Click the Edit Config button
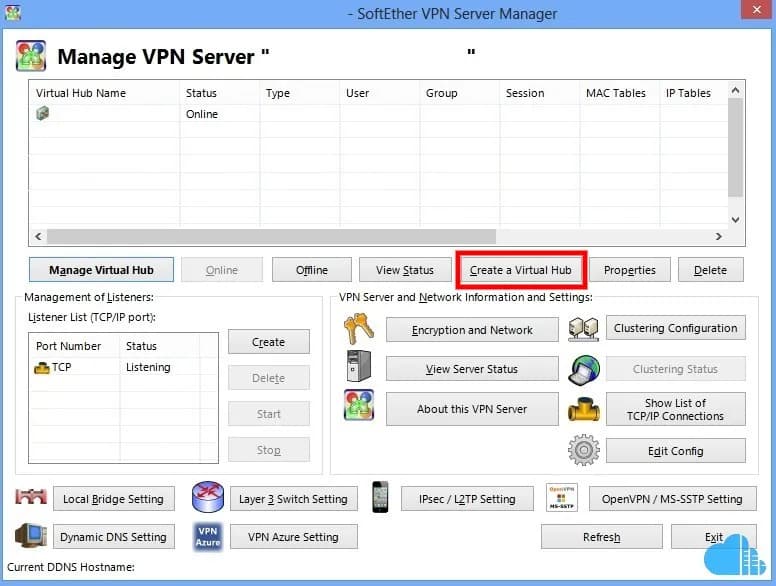 676,450
